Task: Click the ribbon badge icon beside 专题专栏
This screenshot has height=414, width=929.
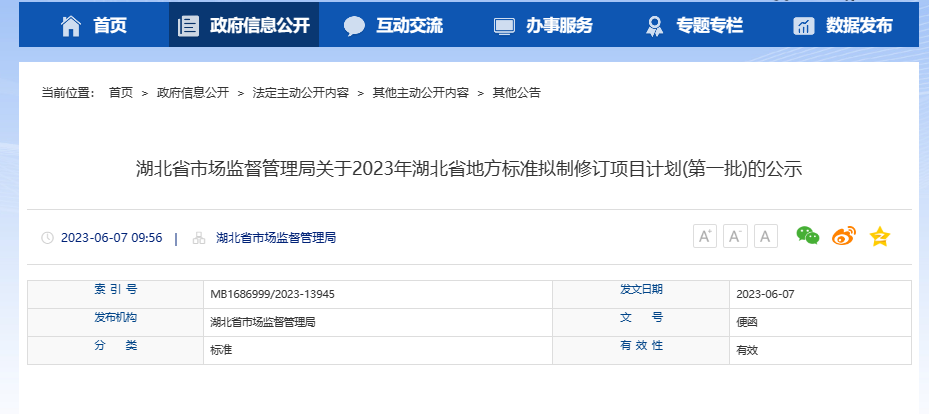Action: pos(655,25)
